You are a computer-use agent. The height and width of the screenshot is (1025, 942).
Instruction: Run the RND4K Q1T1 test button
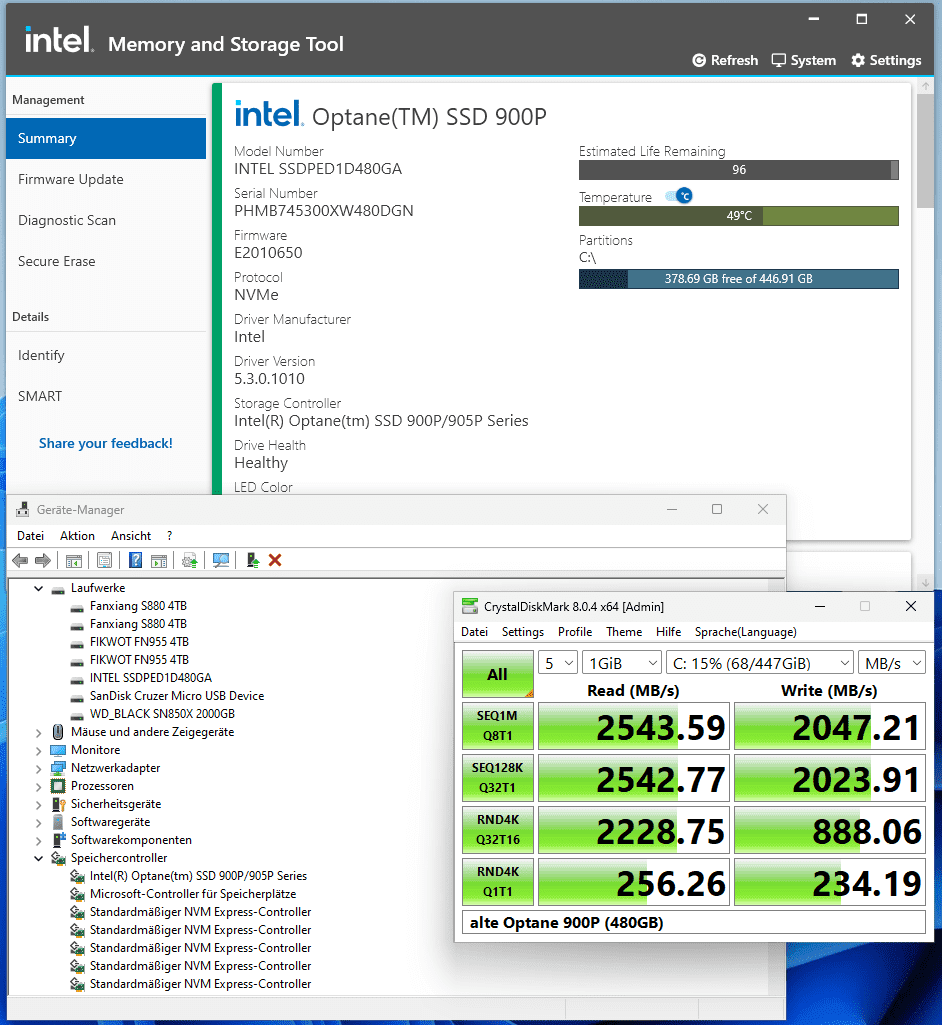tap(497, 881)
